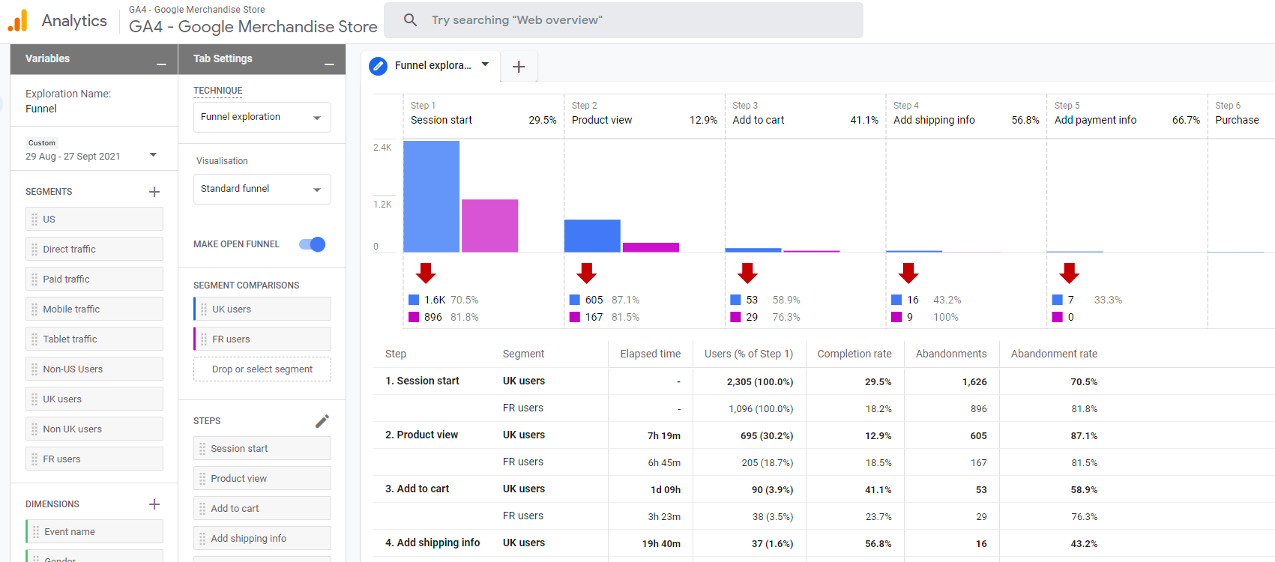The height and width of the screenshot is (562, 1275).
Task: Open the Visualisation dropdown showing Standard funnel
Action: [x=261, y=189]
